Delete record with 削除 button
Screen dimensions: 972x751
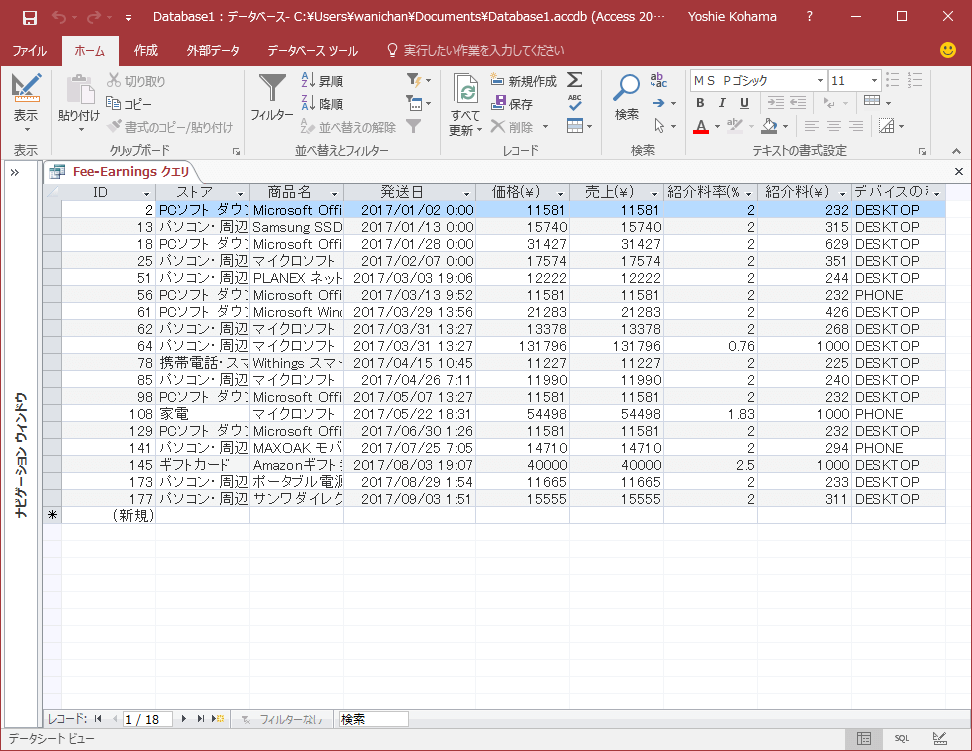[519, 127]
